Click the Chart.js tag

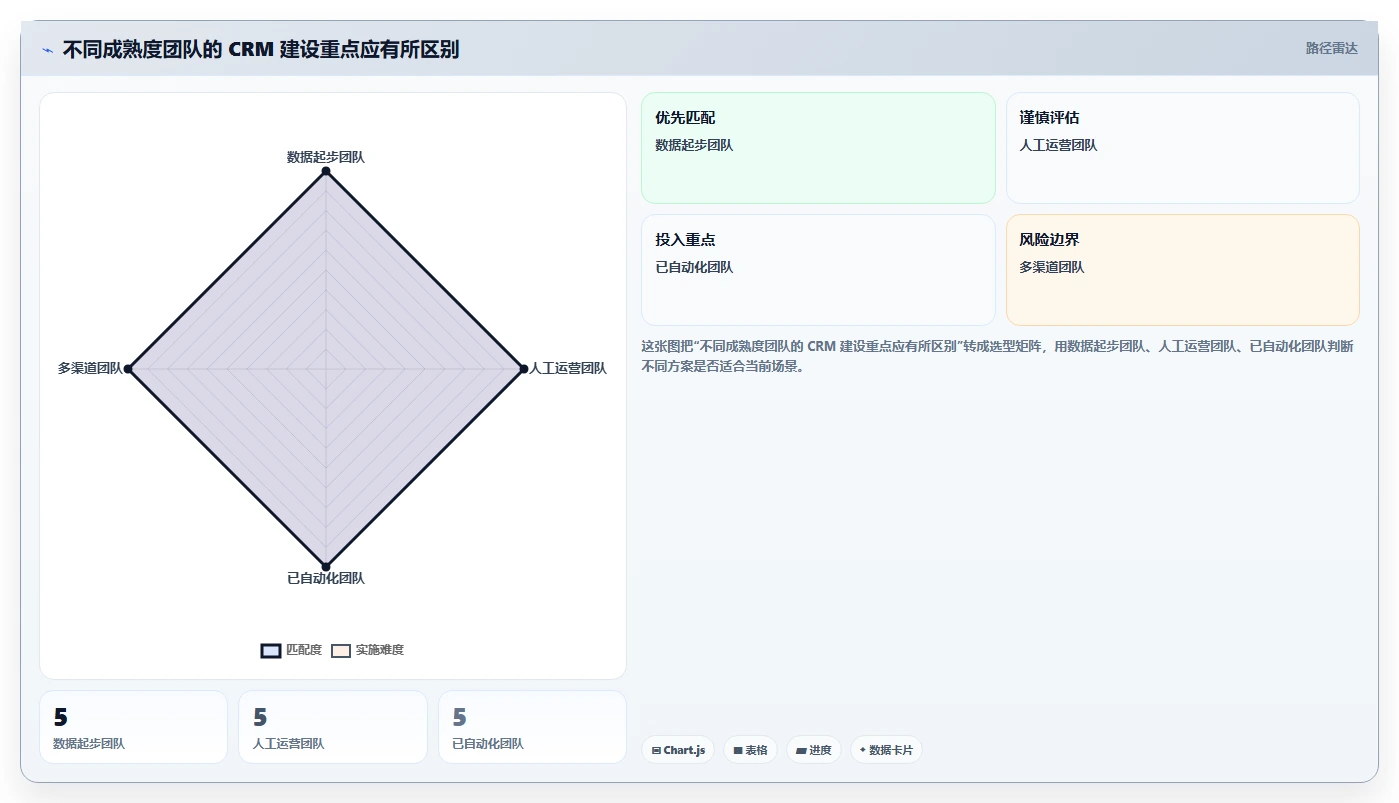[678, 750]
